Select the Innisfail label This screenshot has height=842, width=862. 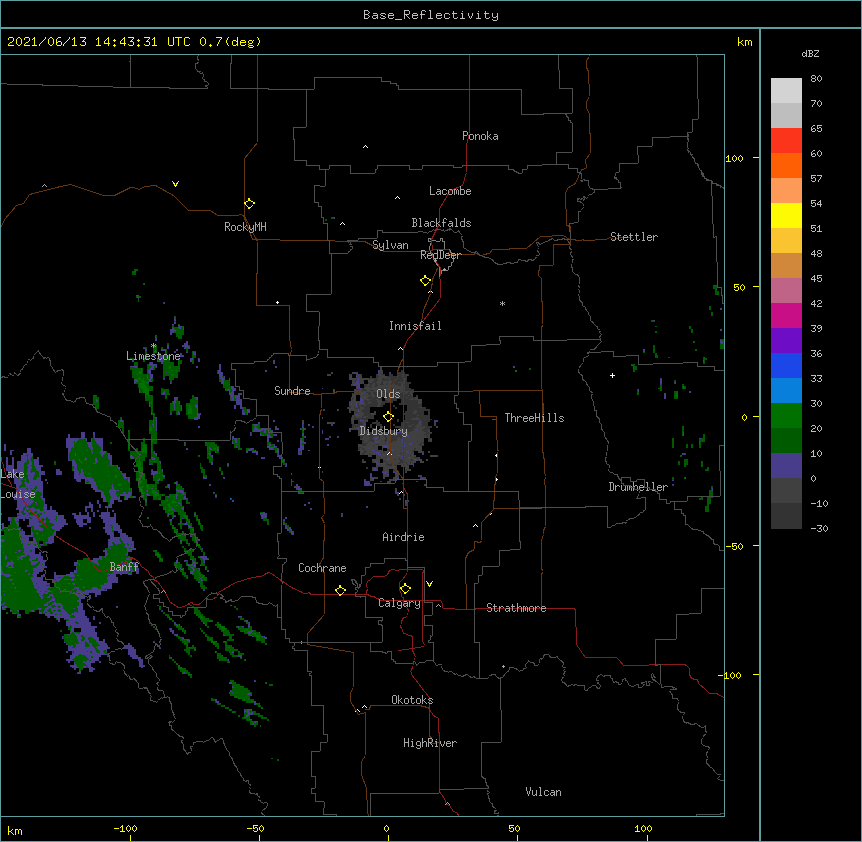(x=415, y=326)
